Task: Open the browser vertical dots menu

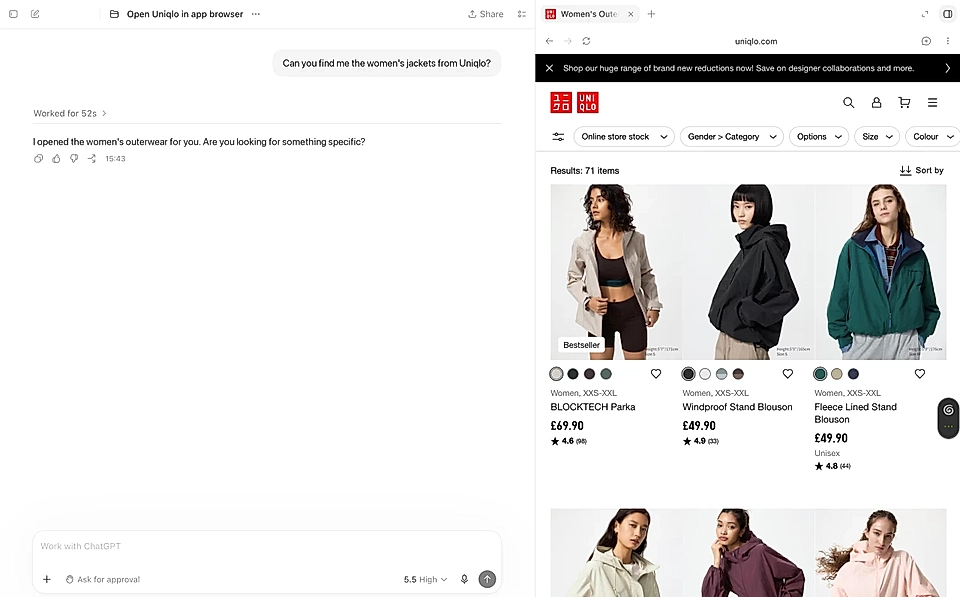Action: (947, 41)
